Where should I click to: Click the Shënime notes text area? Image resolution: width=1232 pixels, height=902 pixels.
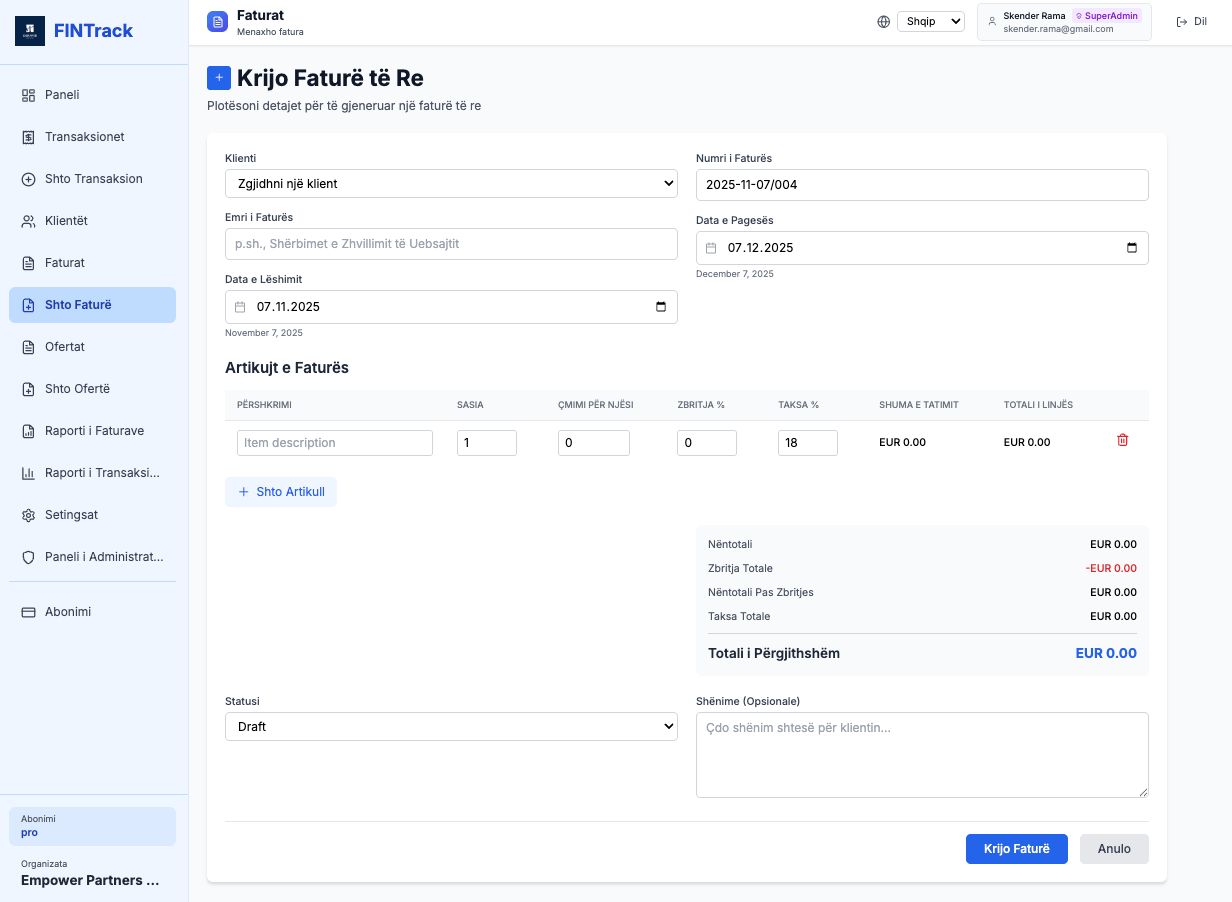click(x=921, y=754)
